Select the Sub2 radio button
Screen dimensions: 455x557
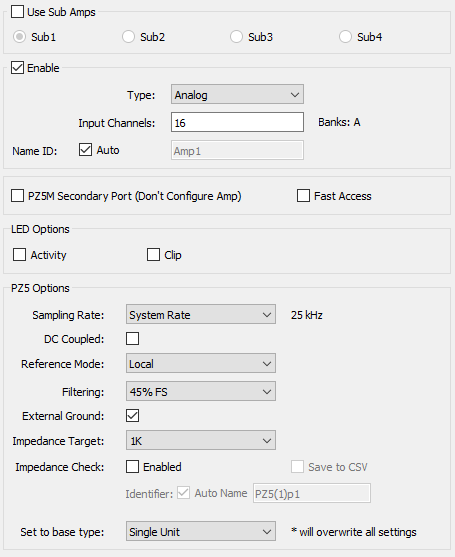128,37
